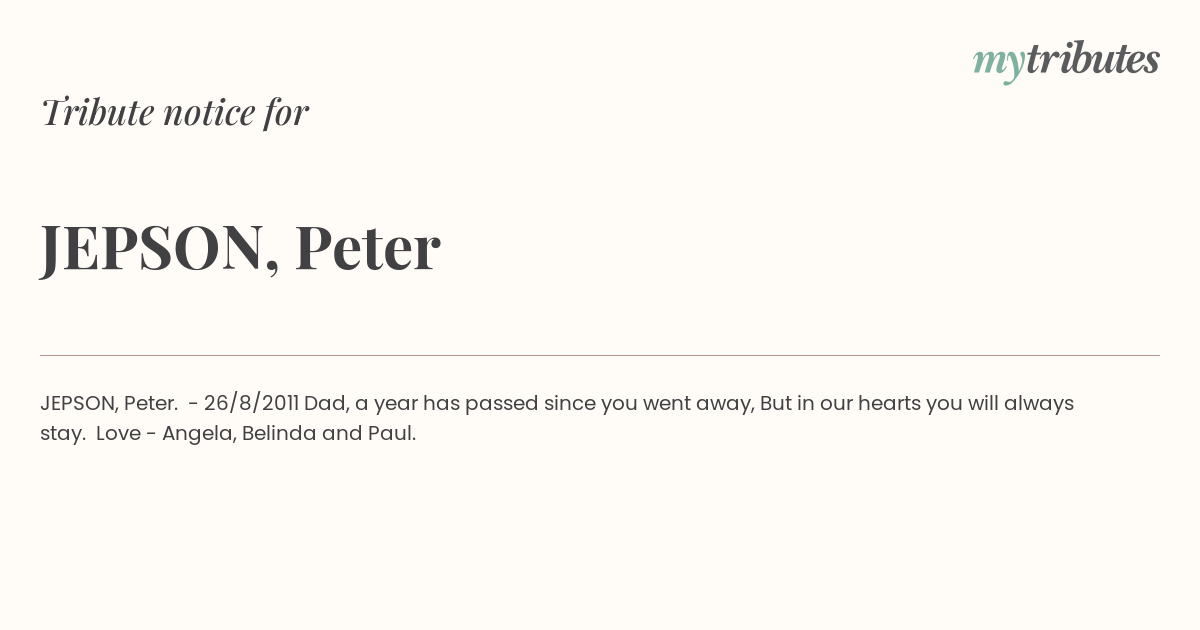
Task: Click "JEPSON, Peter." at the start of the body text
Action: [109, 403]
